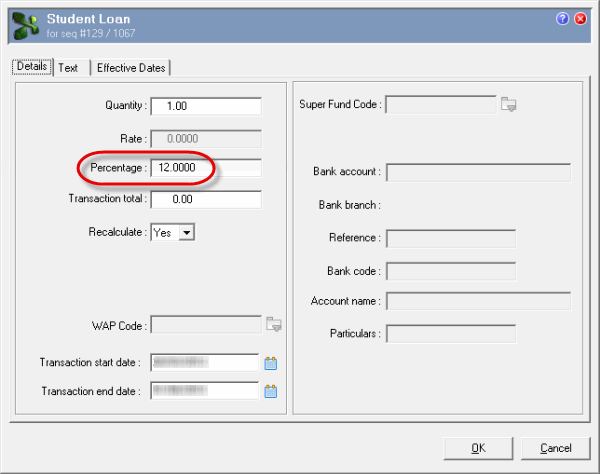
Task: Select the Details tab
Action: point(31,68)
